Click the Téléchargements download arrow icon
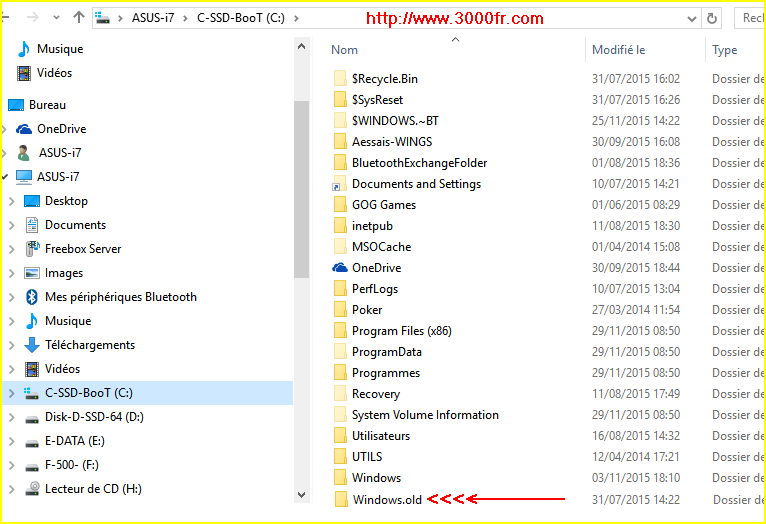This screenshot has width=766, height=524. 32,345
